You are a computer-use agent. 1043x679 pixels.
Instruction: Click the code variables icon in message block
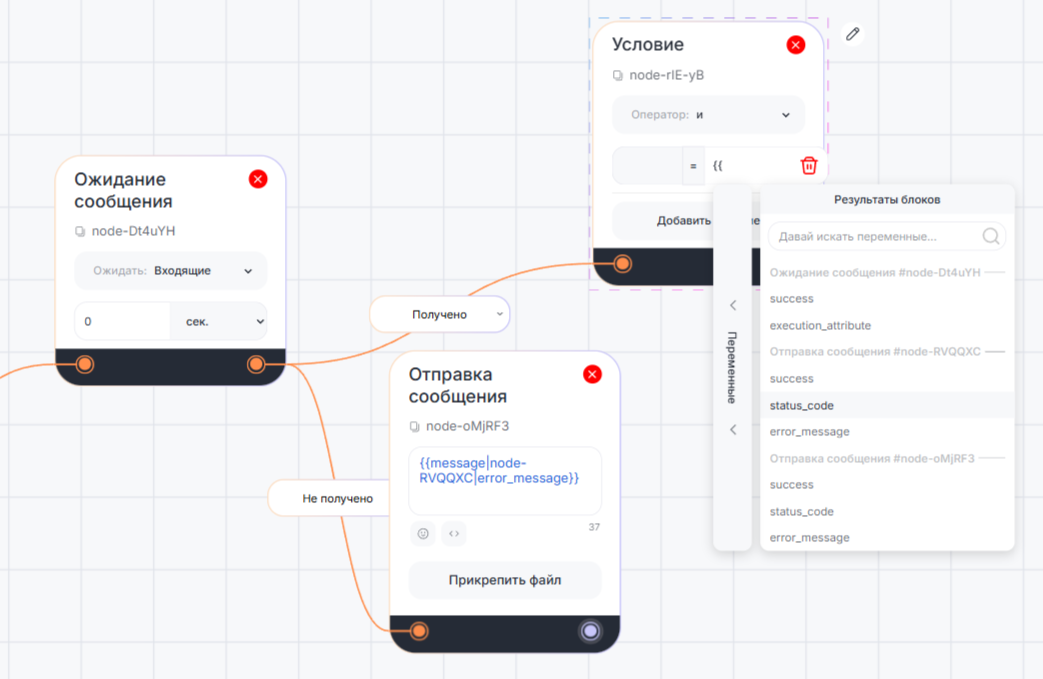[x=454, y=534]
